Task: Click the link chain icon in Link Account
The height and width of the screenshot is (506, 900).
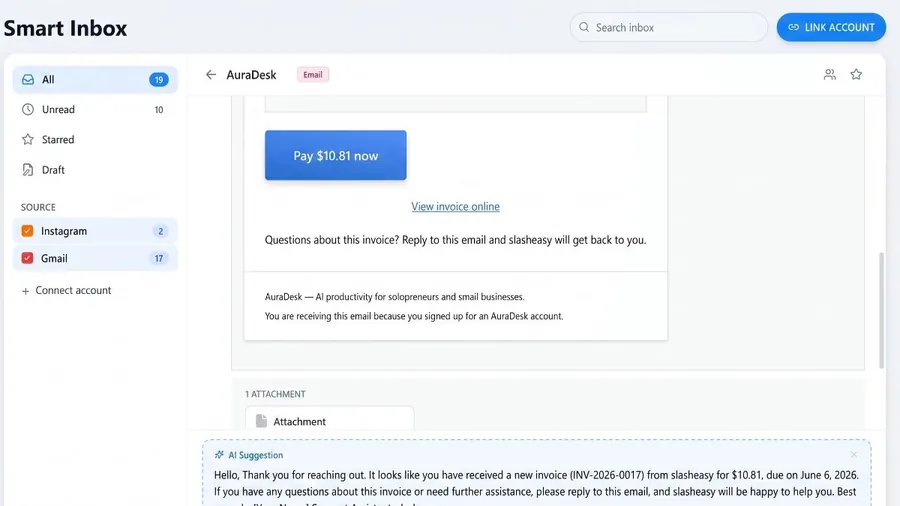Action: tap(793, 27)
